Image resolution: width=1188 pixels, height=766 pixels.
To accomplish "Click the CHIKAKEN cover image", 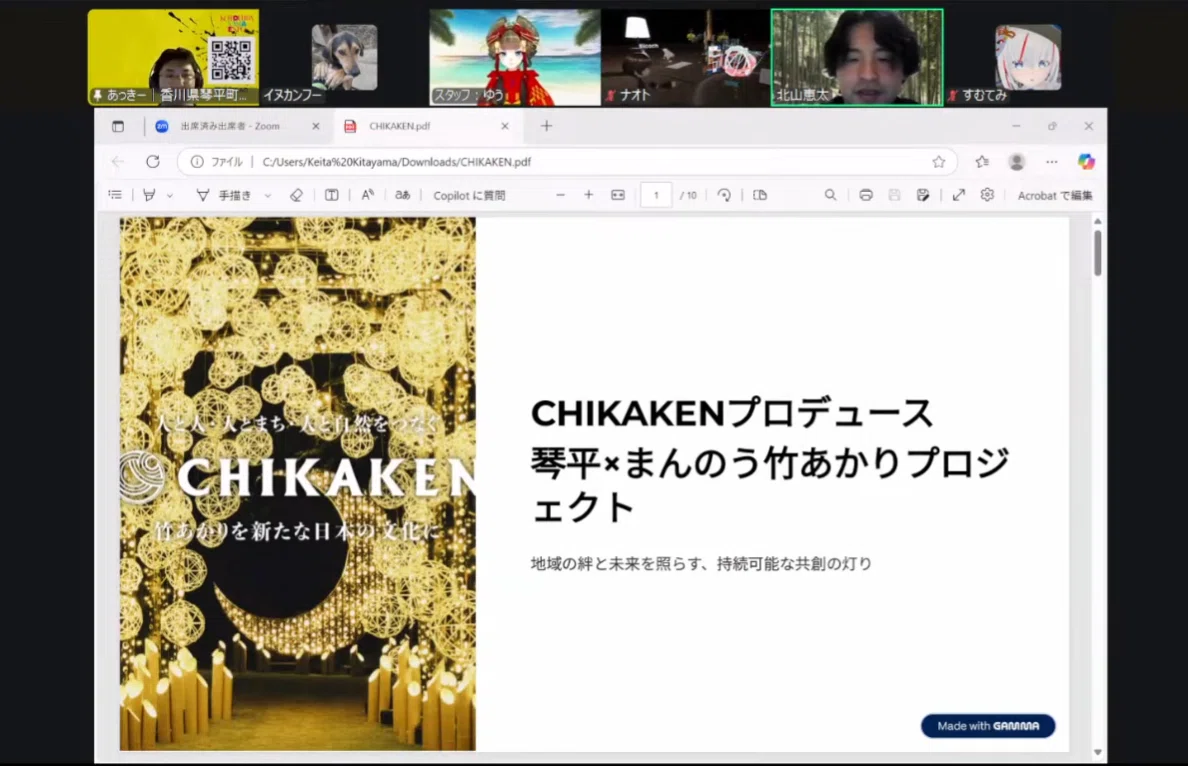I will click(x=298, y=483).
